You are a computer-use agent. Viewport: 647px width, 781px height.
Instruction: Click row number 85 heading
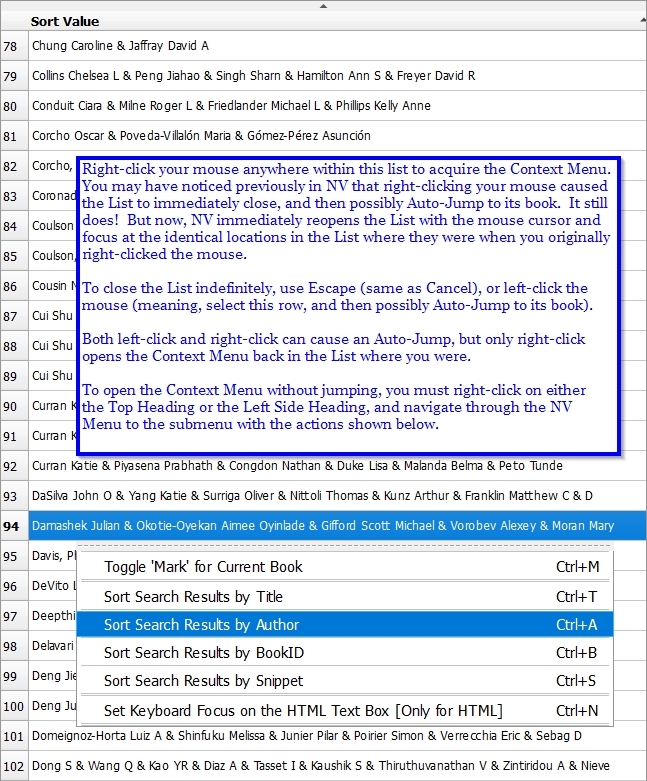point(14,256)
